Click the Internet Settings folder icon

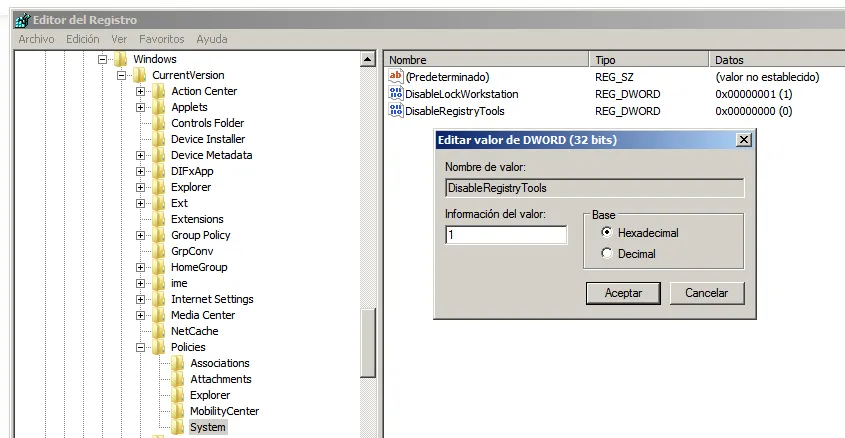(158, 299)
